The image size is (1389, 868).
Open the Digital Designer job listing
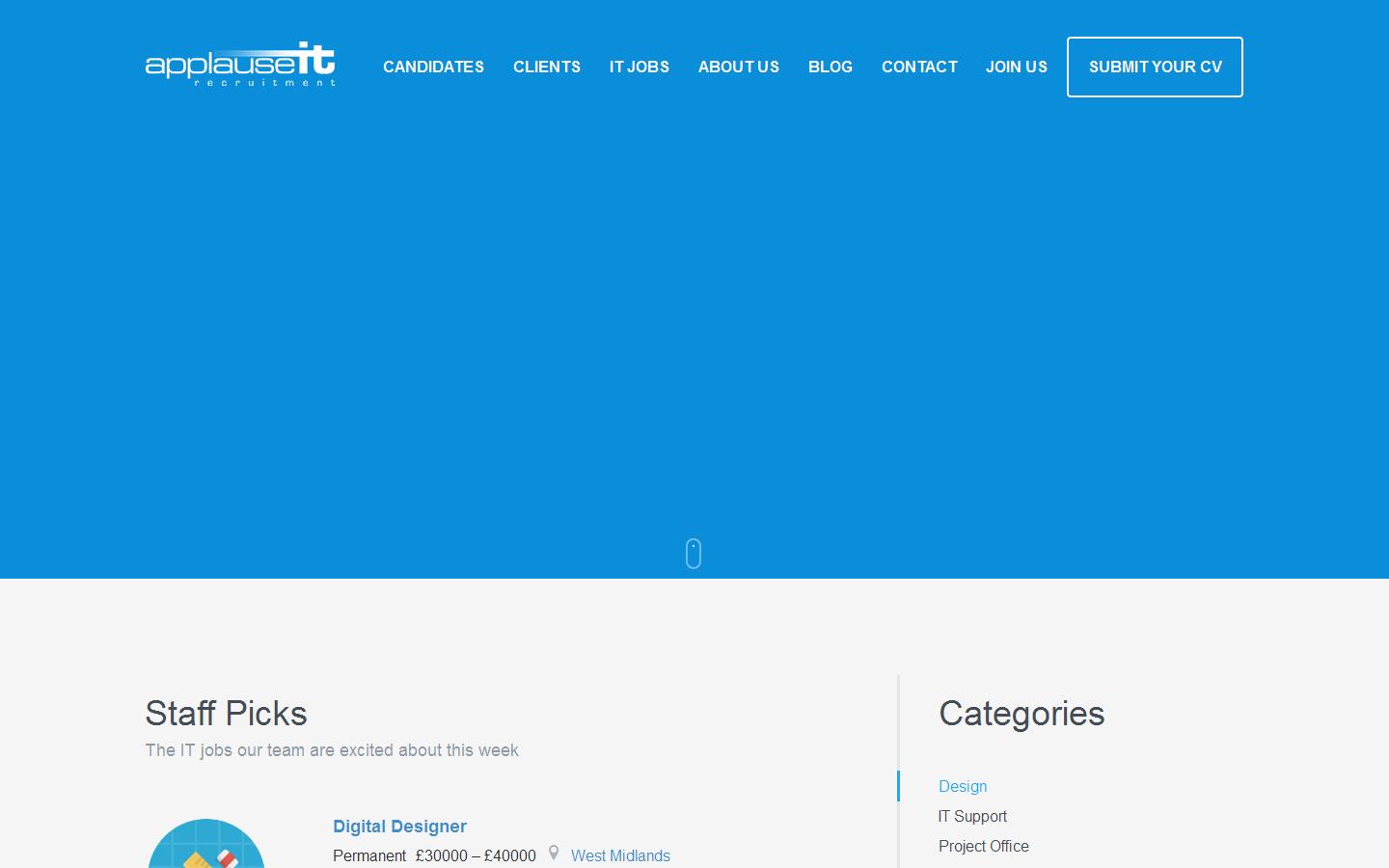click(x=399, y=827)
